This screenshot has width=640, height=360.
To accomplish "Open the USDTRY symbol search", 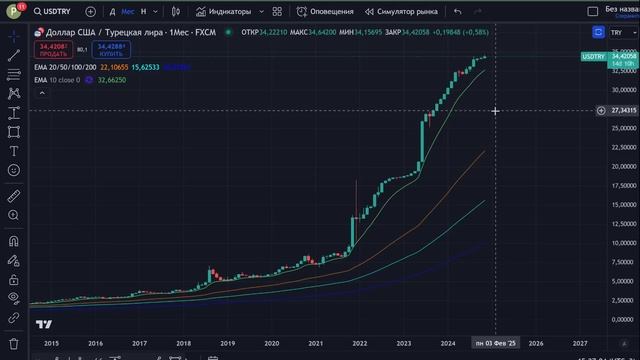I will point(52,11).
